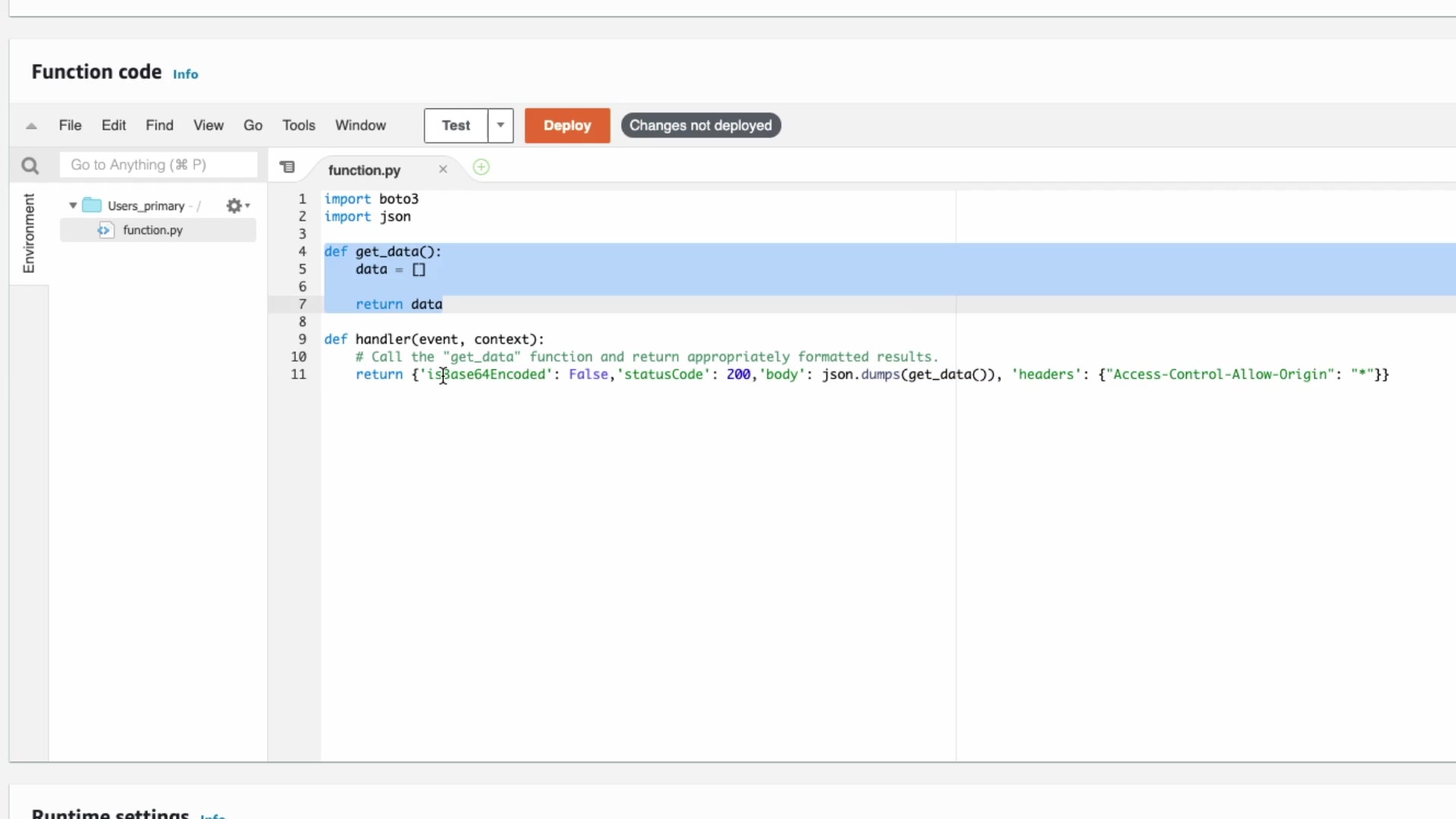Click the Users_primary folder icon

click(x=92, y=206)
